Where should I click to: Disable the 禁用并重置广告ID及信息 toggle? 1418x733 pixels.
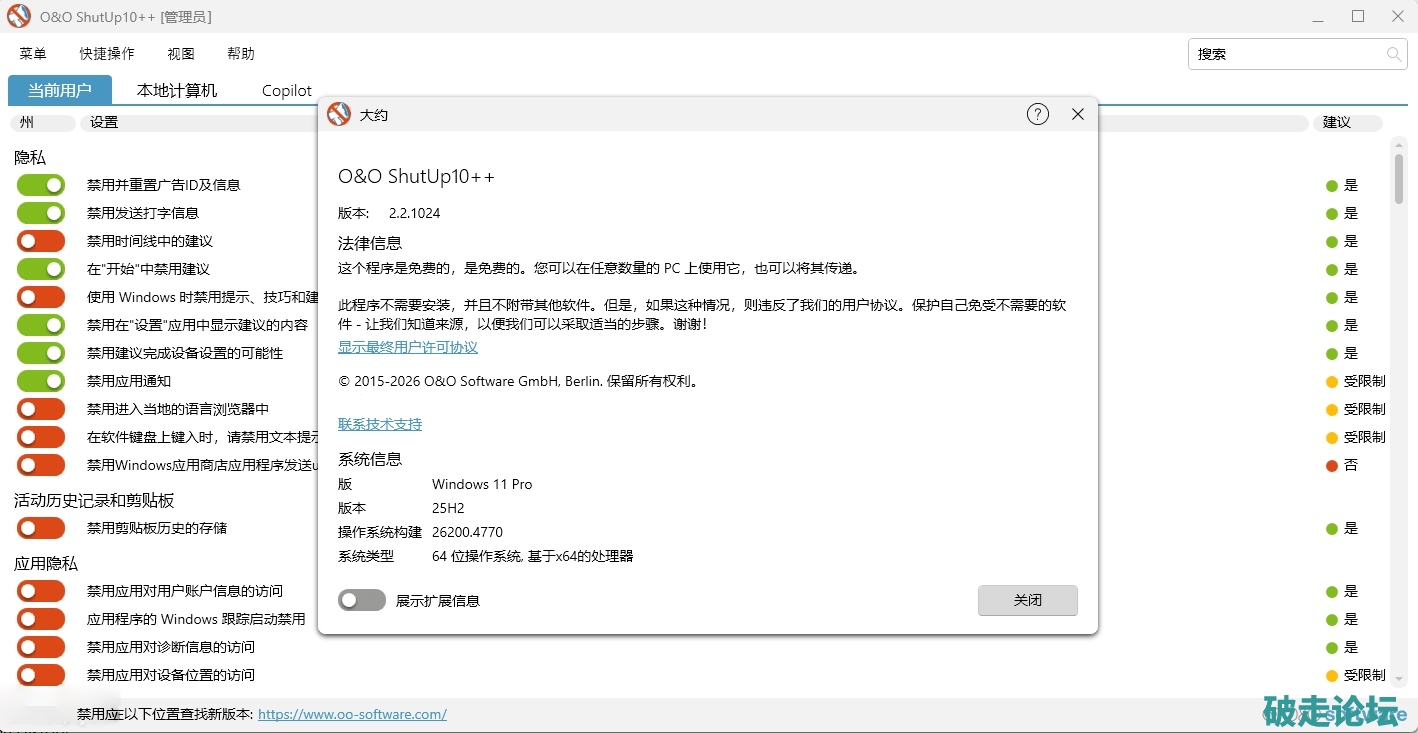pos(41,185)
